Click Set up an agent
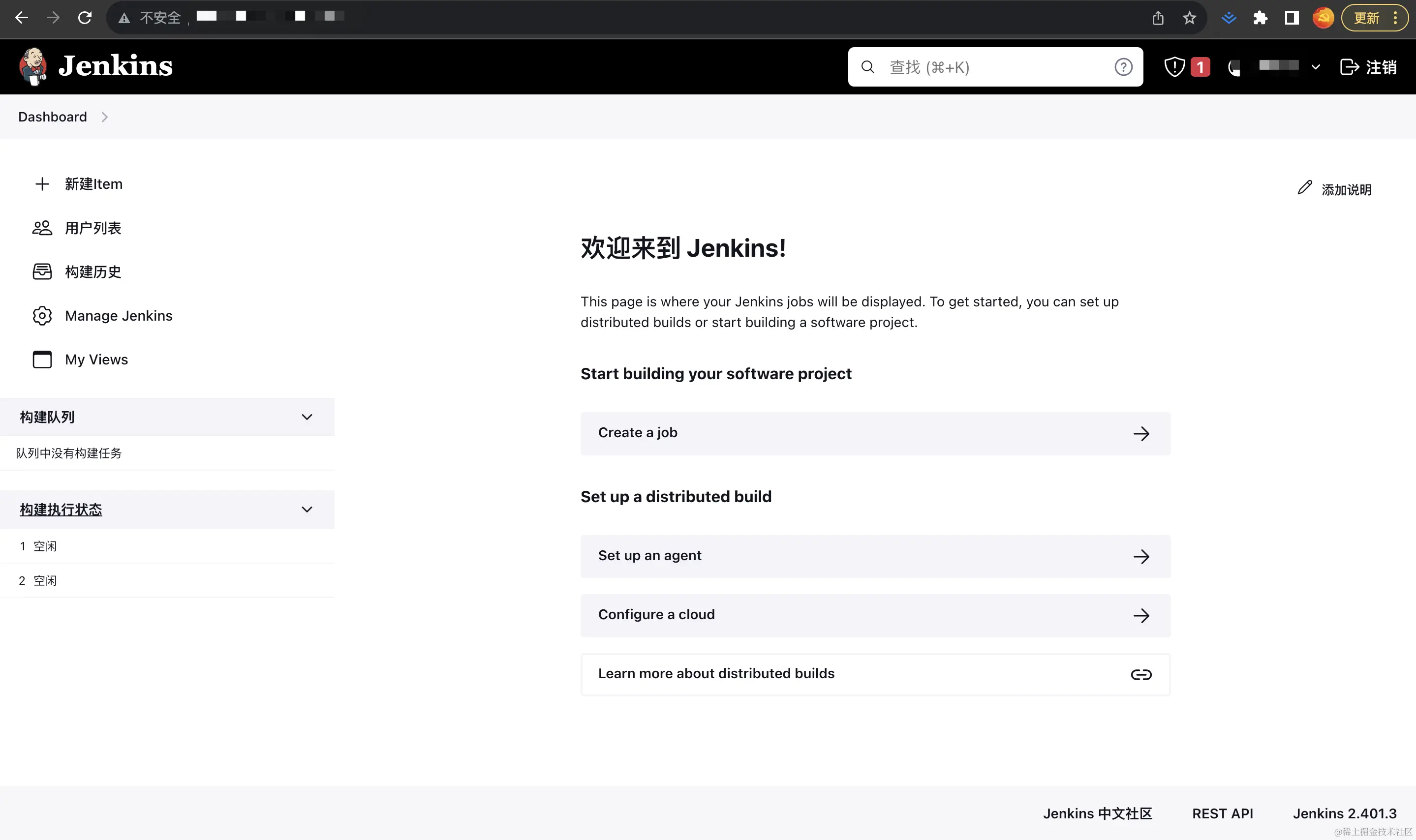The image size is (1416, 840). [x=875, y=556]
